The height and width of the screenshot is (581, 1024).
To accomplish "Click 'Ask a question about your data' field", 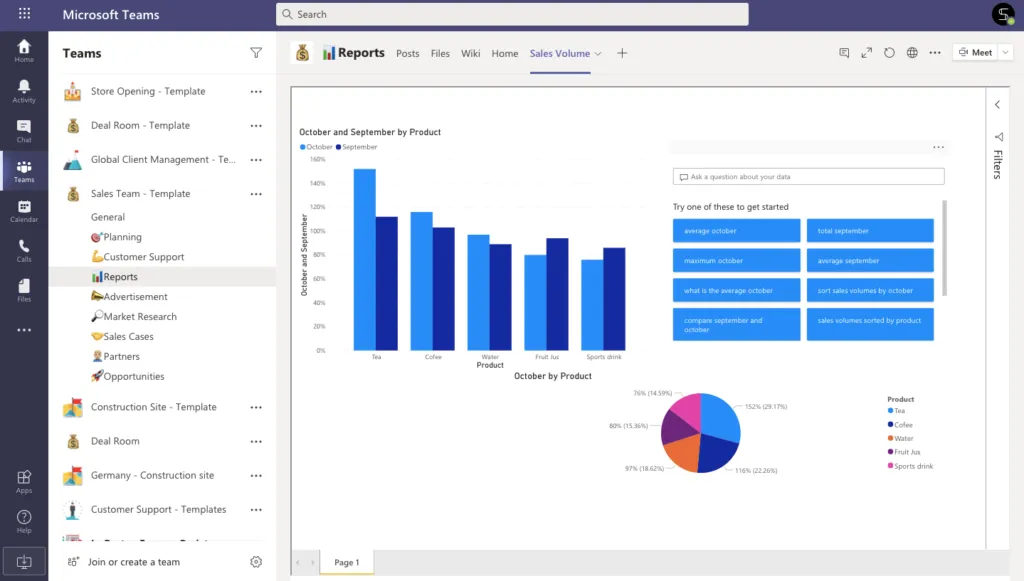I will click(808, 176).
